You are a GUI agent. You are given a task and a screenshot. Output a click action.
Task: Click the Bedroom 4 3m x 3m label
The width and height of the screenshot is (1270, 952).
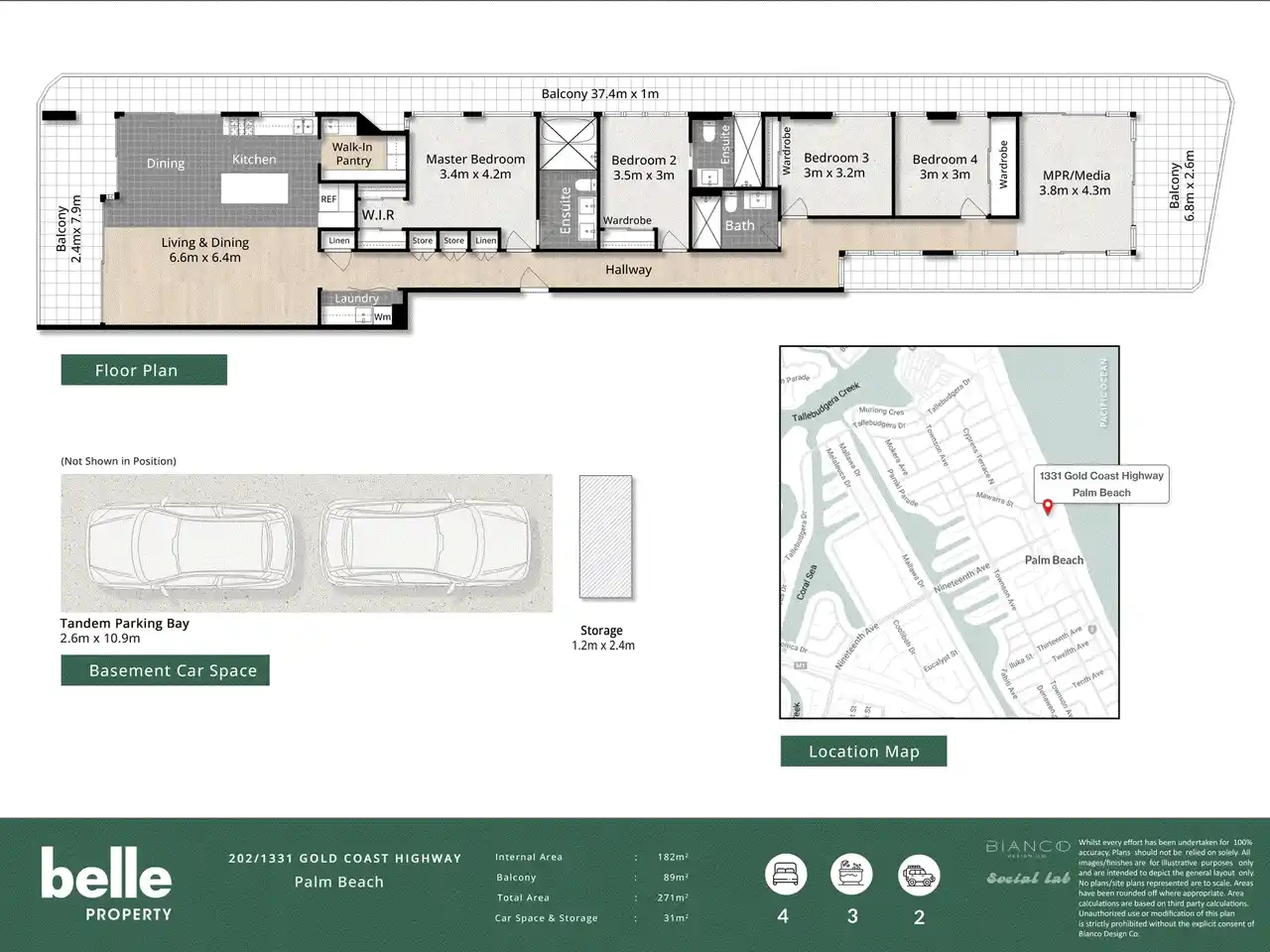coord(945,167)
